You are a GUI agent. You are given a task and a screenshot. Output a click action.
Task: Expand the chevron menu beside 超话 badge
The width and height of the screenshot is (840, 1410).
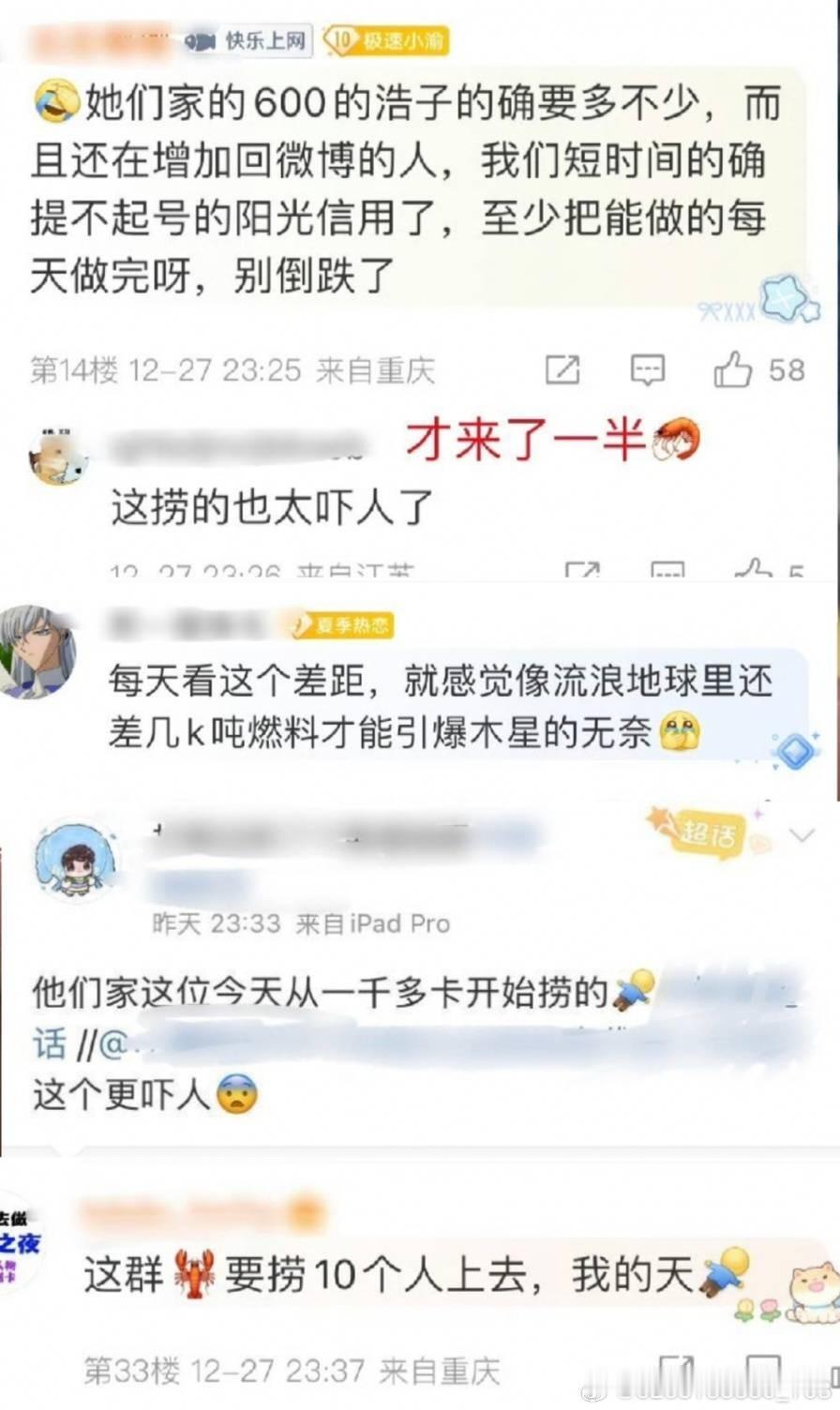[x=802, y=834]
